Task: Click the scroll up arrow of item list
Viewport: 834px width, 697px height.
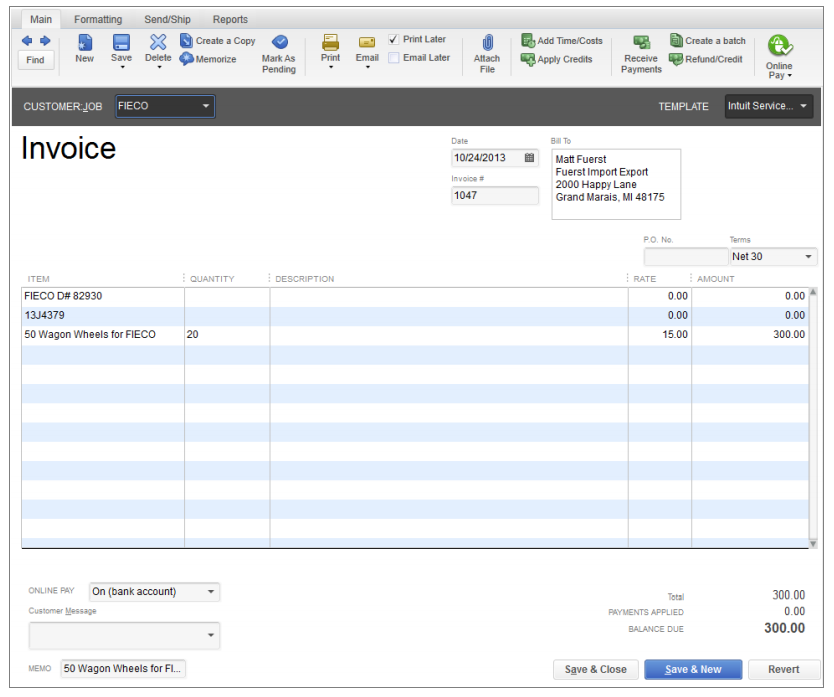Action: click(813, 293)
